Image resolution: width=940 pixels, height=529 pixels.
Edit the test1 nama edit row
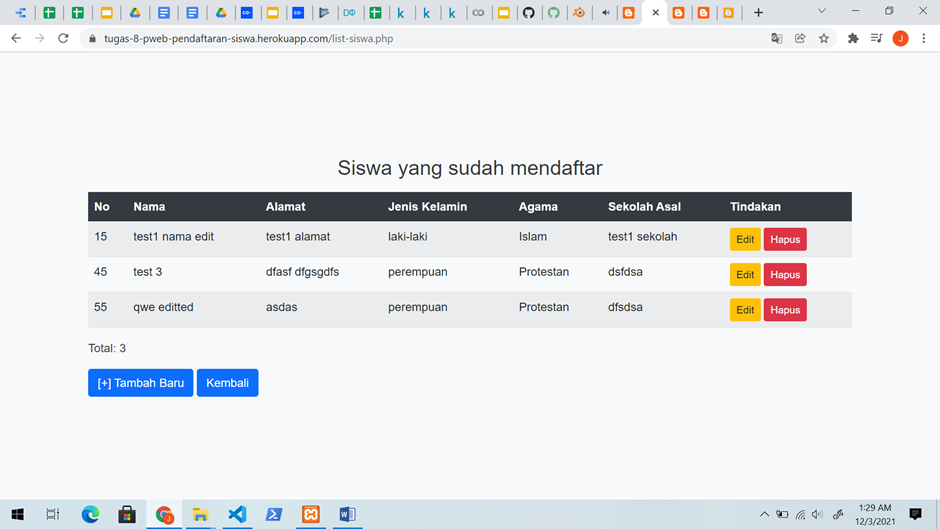tap(745, 239)
